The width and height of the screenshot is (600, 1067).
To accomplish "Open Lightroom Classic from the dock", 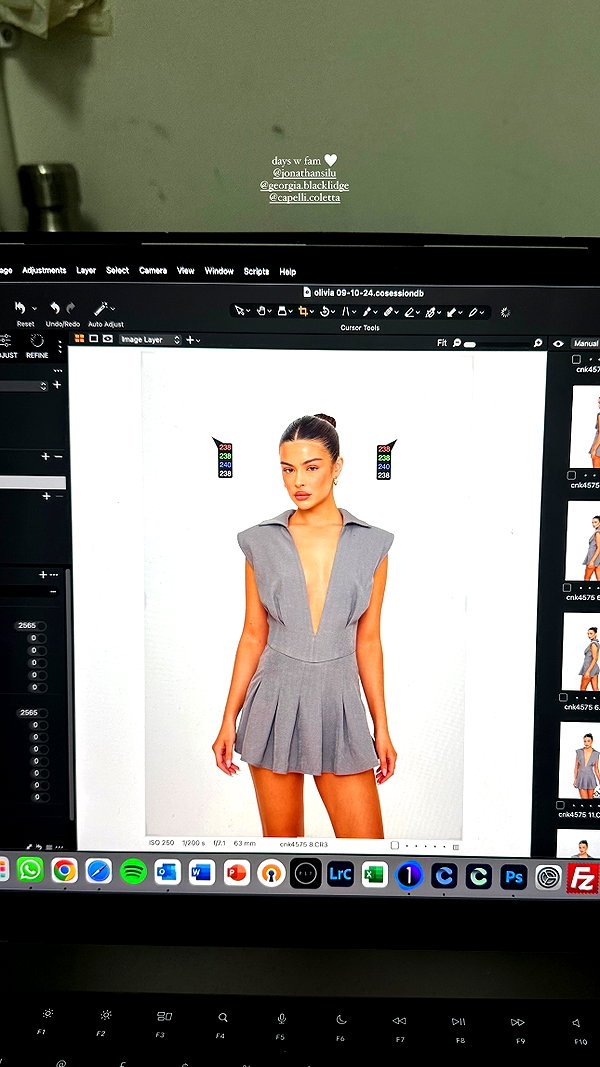I will tap(340, 874).
